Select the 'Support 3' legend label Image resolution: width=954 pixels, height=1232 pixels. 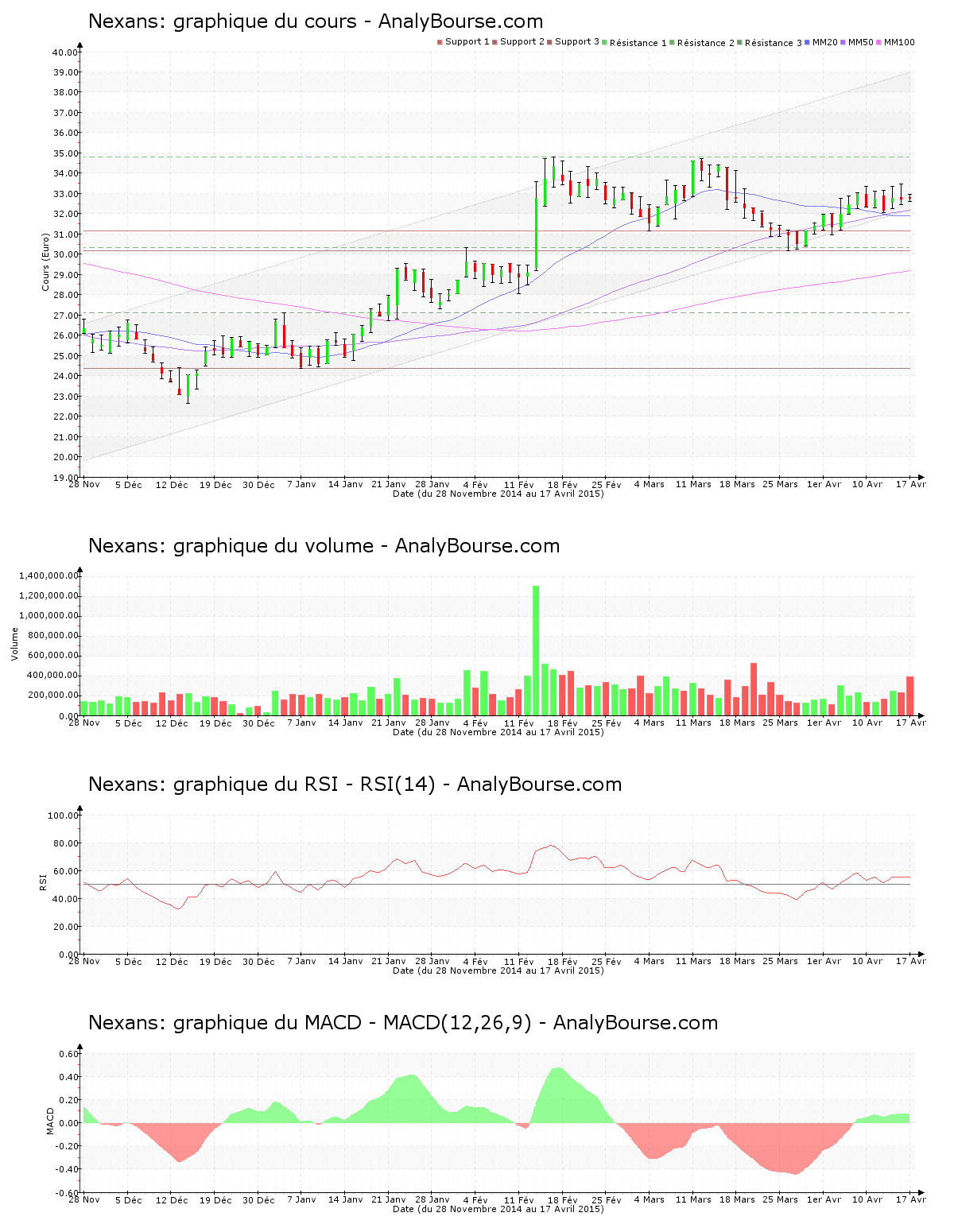click(577, 42)
